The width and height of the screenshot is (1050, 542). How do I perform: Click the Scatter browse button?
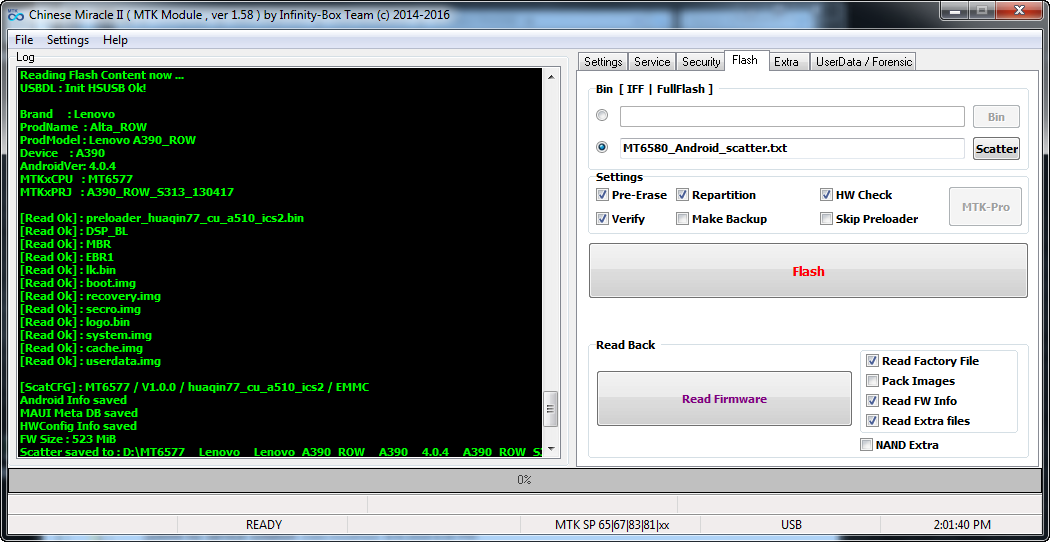coord(996,149)
